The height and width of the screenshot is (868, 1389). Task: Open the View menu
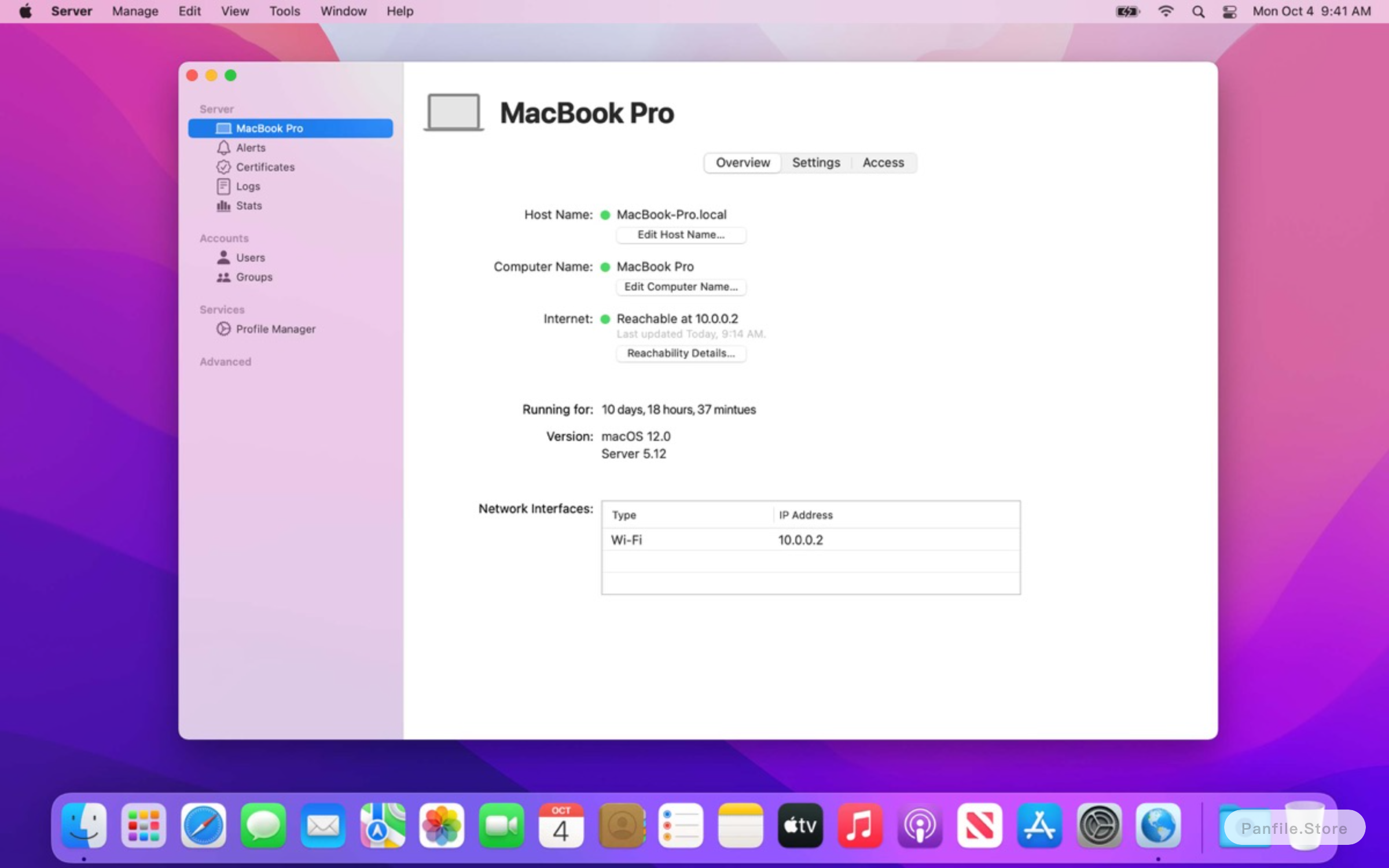pyautogui.click(x=234, y=11)
